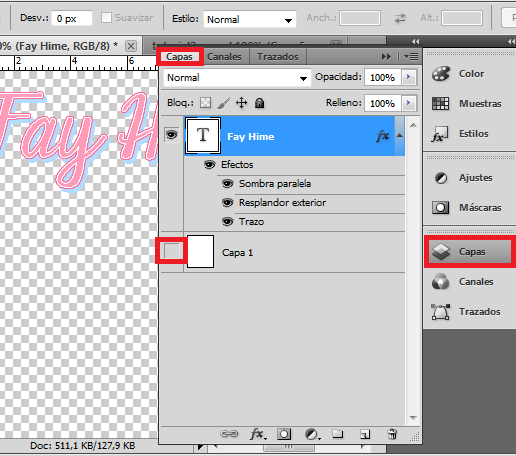The image size is (516, 456).
Task: Lock transparent pixels
Action: [205, 103]
